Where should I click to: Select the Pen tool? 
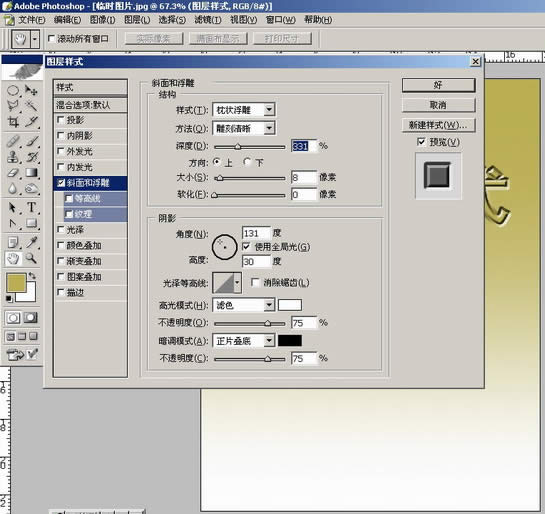13,223
